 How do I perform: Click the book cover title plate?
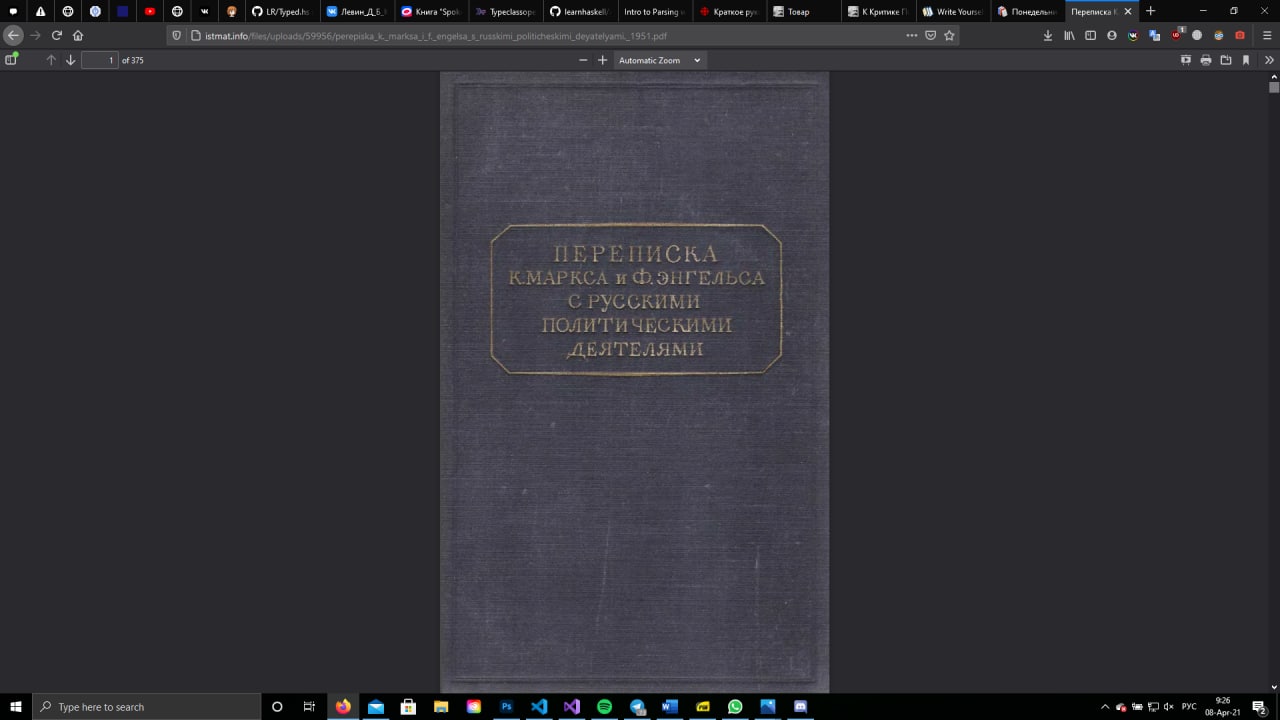[x=636, y=299]
